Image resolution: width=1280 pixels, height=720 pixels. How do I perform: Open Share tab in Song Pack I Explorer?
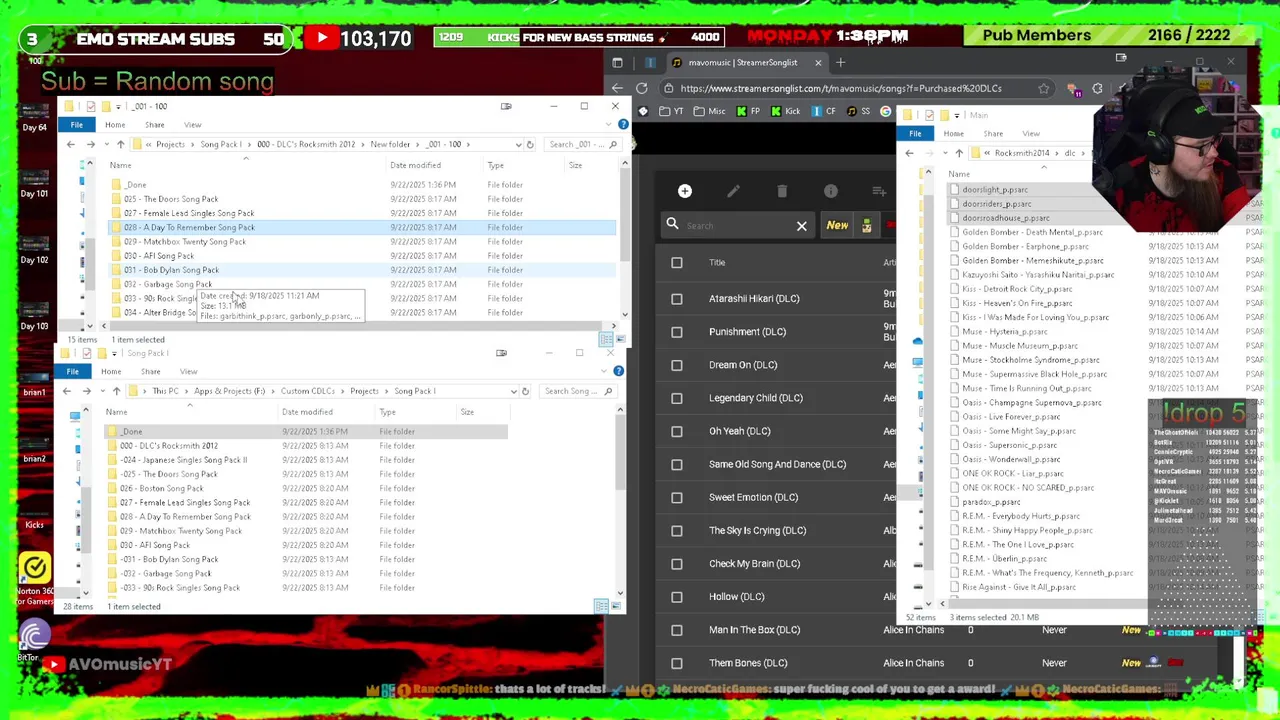(x=150, y=372)
